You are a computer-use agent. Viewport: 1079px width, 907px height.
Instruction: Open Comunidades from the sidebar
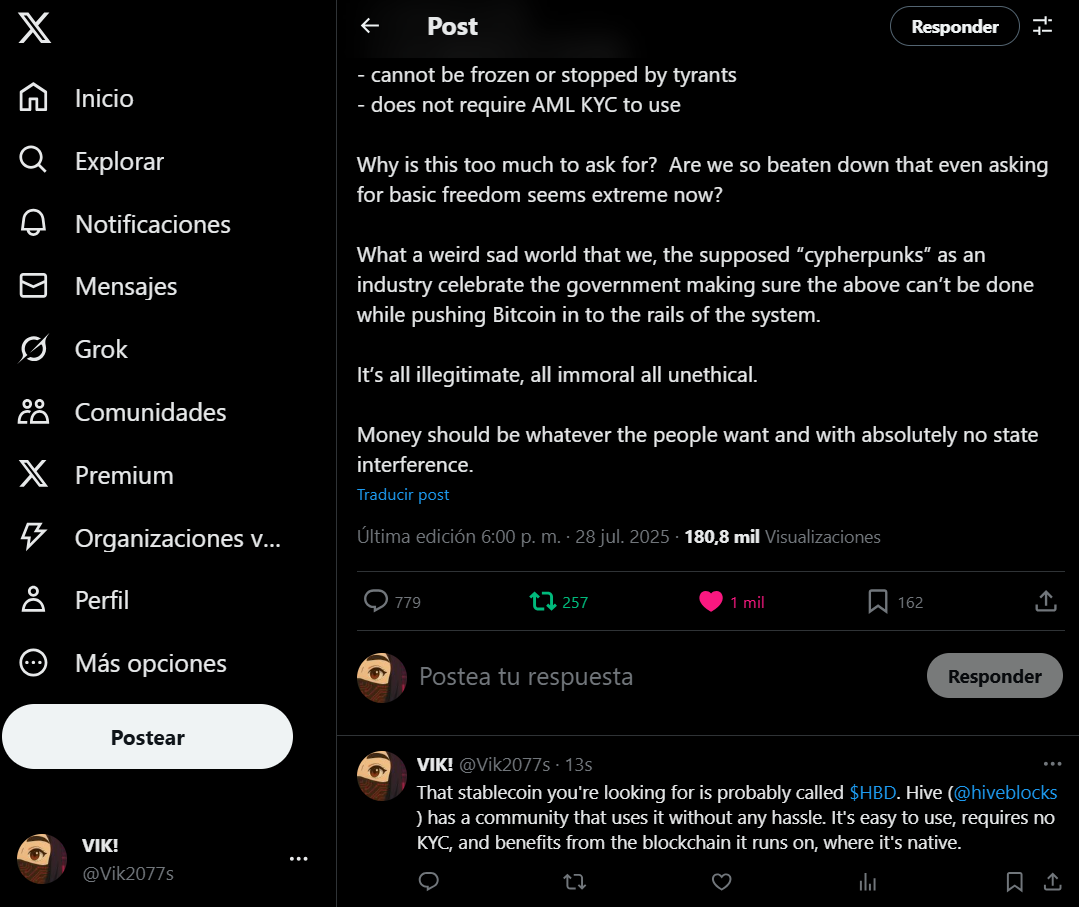click(x=122, y=412)
